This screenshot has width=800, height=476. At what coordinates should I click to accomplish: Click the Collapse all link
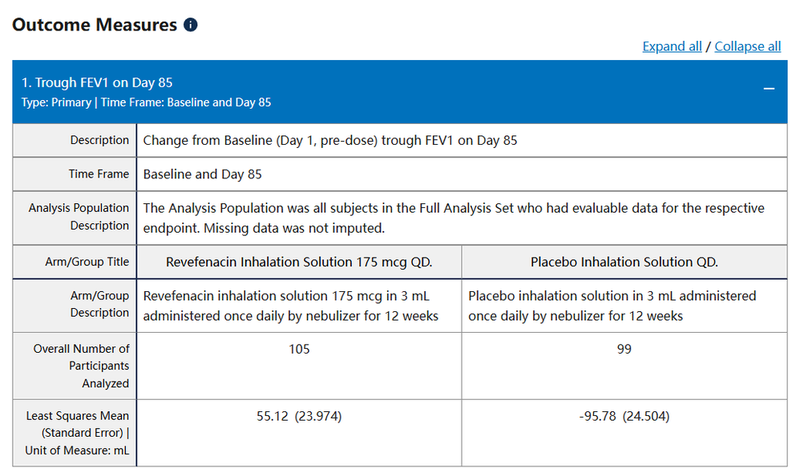coord(748,46)
